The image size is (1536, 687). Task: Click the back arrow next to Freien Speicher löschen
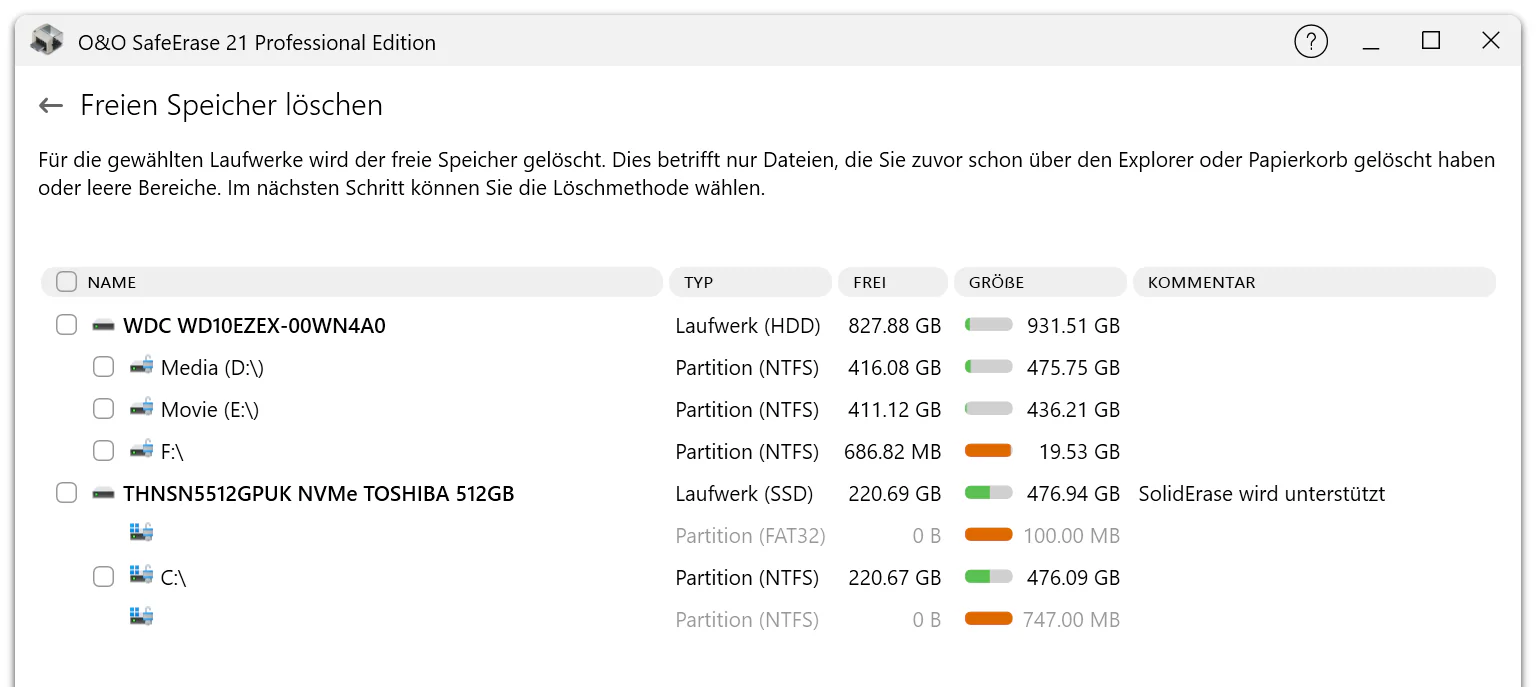[x=51, y=105]
